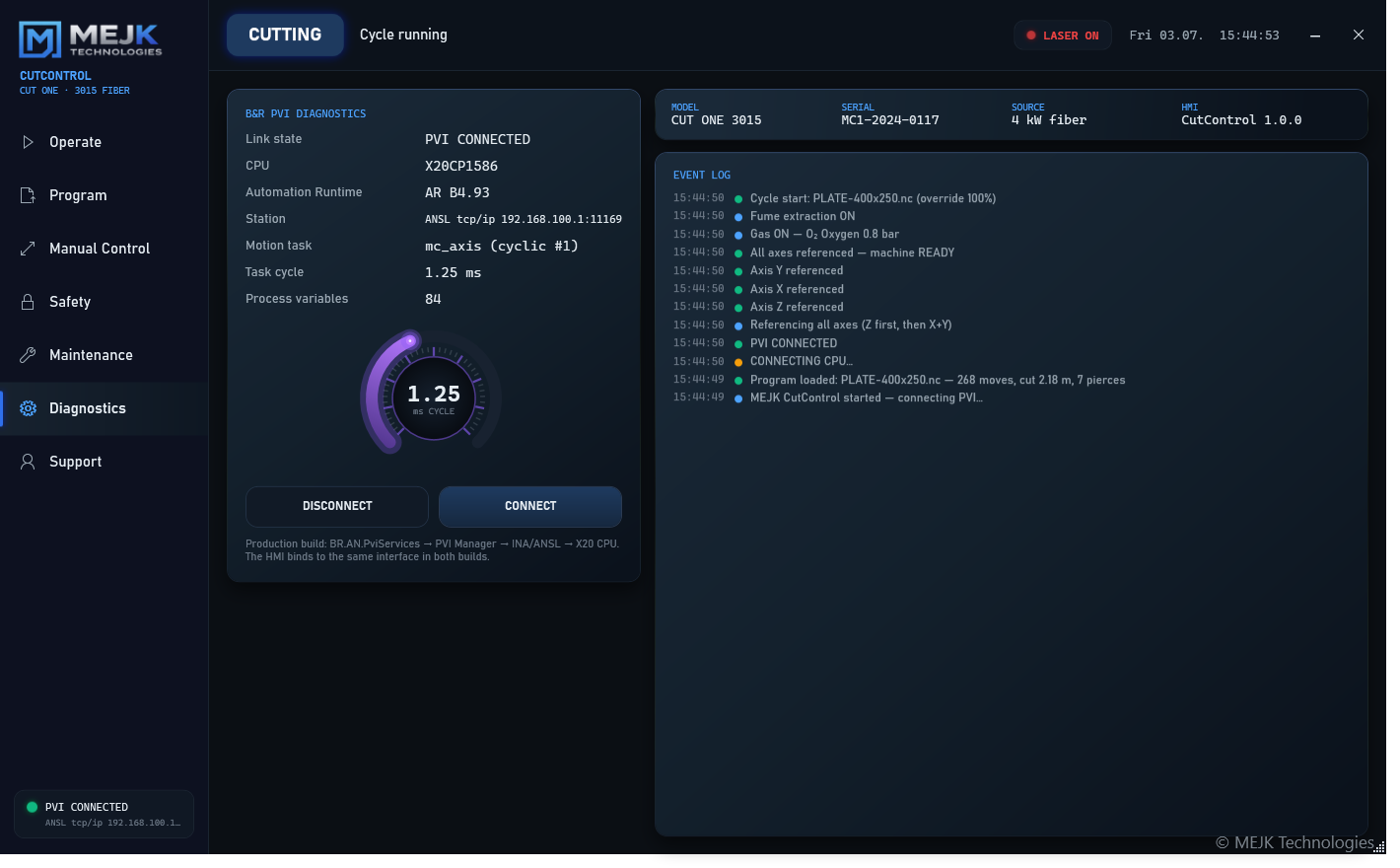Click the EVENT LOG heading
Viewport: 1400px width, 868px height.
tap(702, 176)
